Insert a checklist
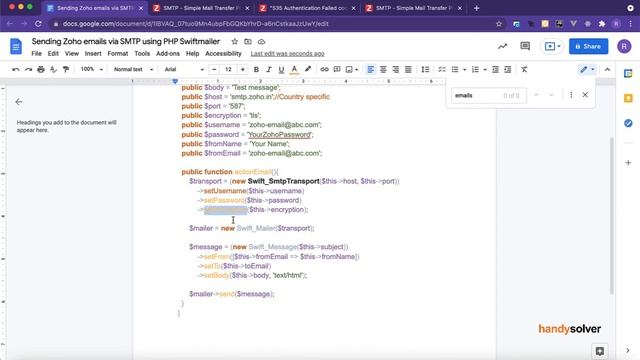Screen dimensions: 640x360 tap(442, 70)
